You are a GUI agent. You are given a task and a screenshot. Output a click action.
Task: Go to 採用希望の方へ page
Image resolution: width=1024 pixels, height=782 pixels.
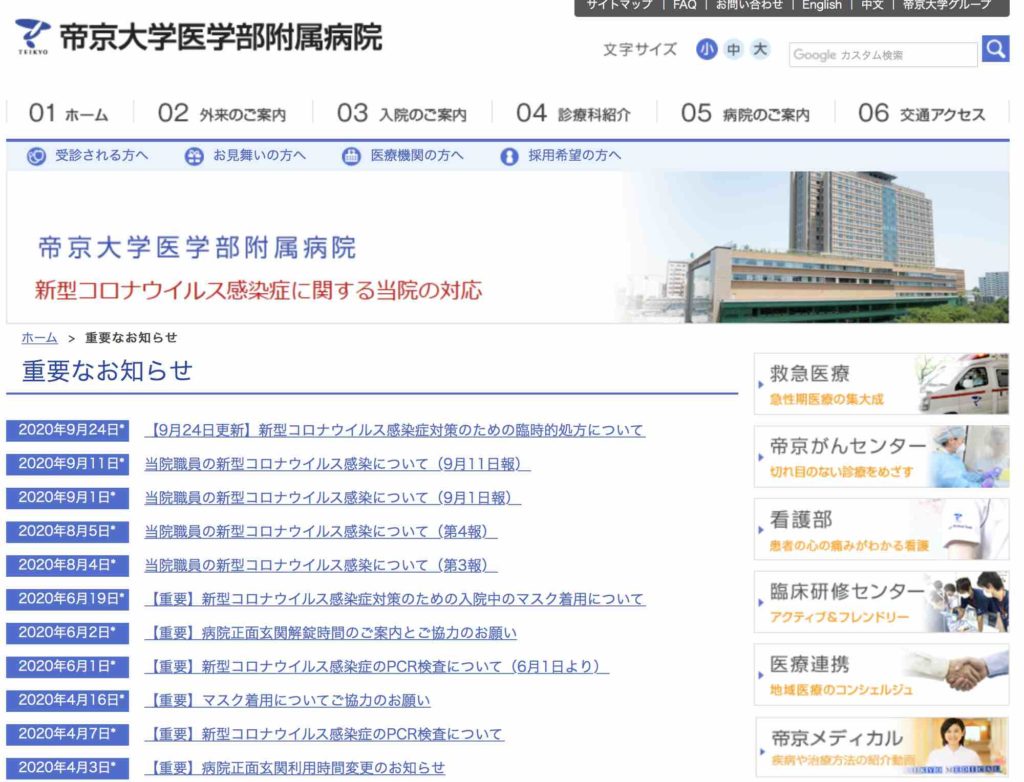click(575, 155)
